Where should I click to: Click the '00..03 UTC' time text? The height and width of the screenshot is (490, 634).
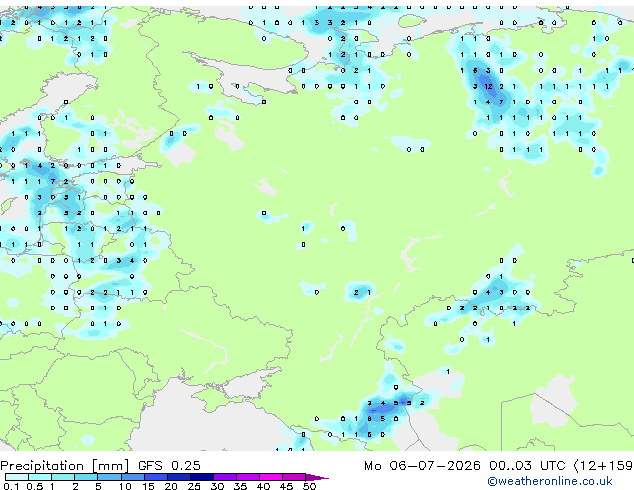[527, 466]
